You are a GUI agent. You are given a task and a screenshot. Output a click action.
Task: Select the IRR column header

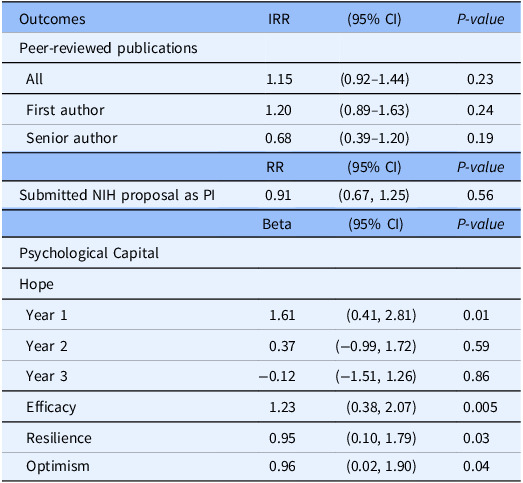pos(279,19)
